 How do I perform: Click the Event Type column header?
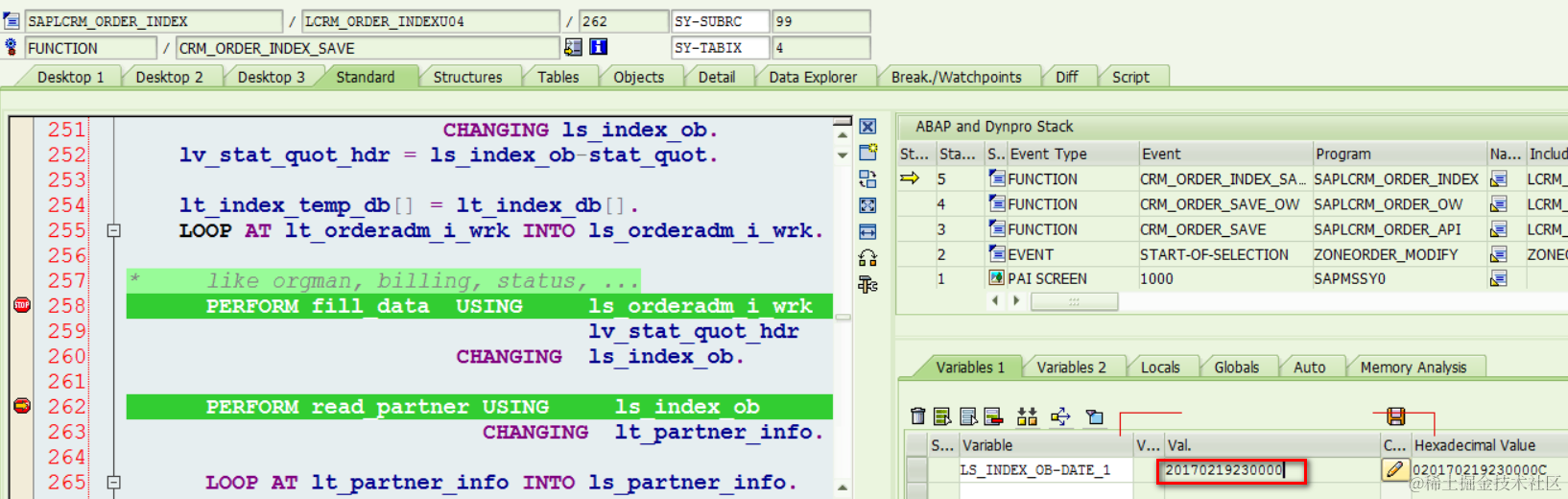1072,154
